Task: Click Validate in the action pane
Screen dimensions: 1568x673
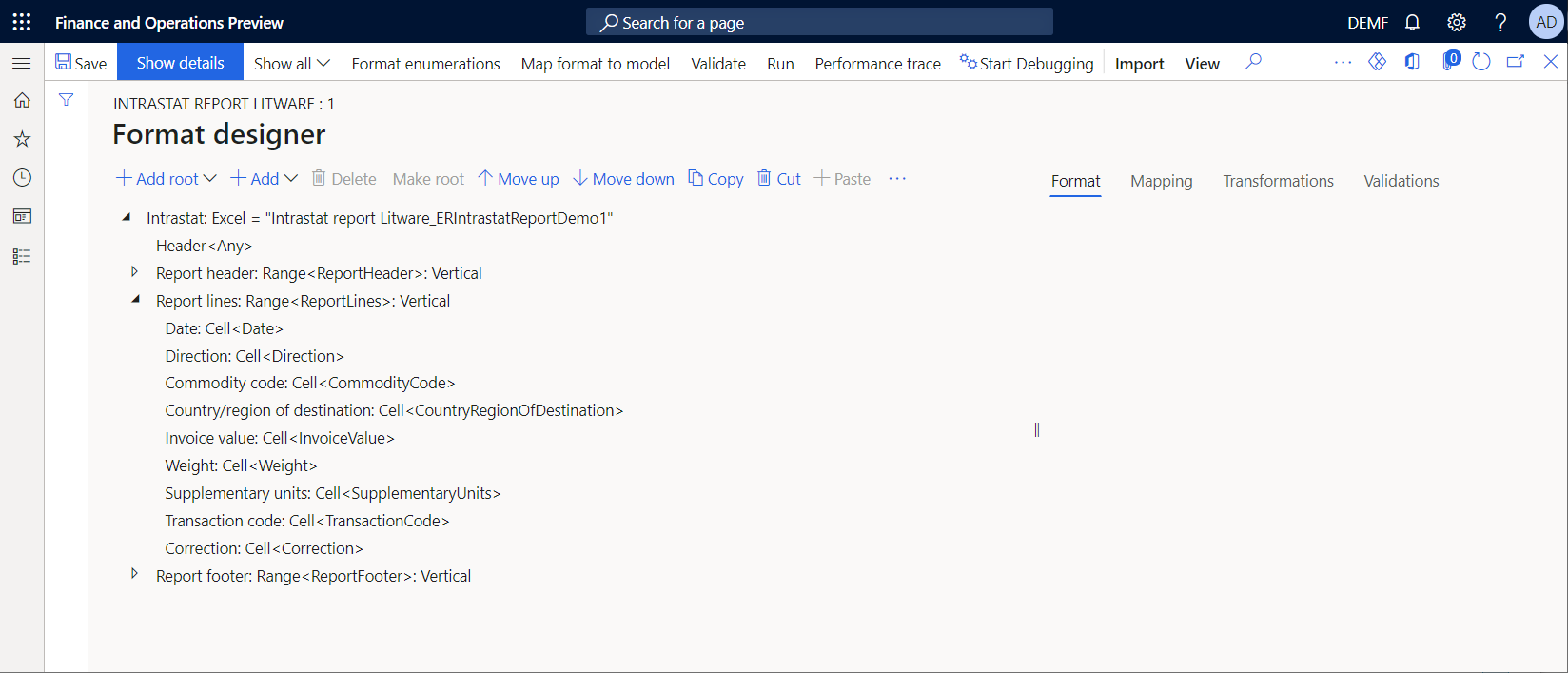Action: pyautogui.click(x=718, y=63)
